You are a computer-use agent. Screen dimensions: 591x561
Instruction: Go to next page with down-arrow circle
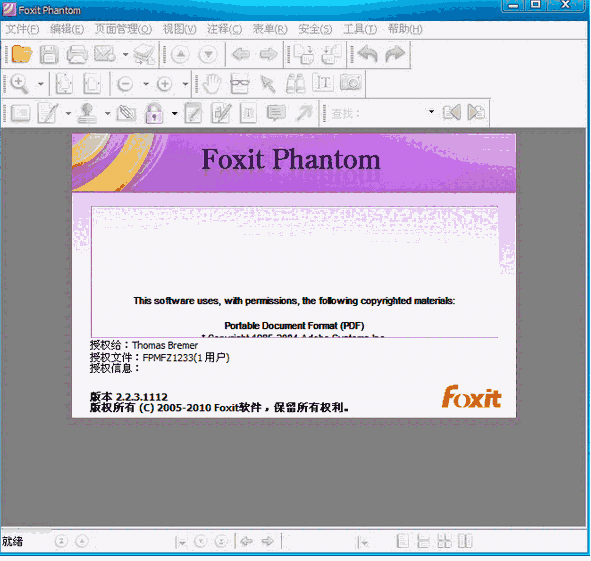(208, 55)
